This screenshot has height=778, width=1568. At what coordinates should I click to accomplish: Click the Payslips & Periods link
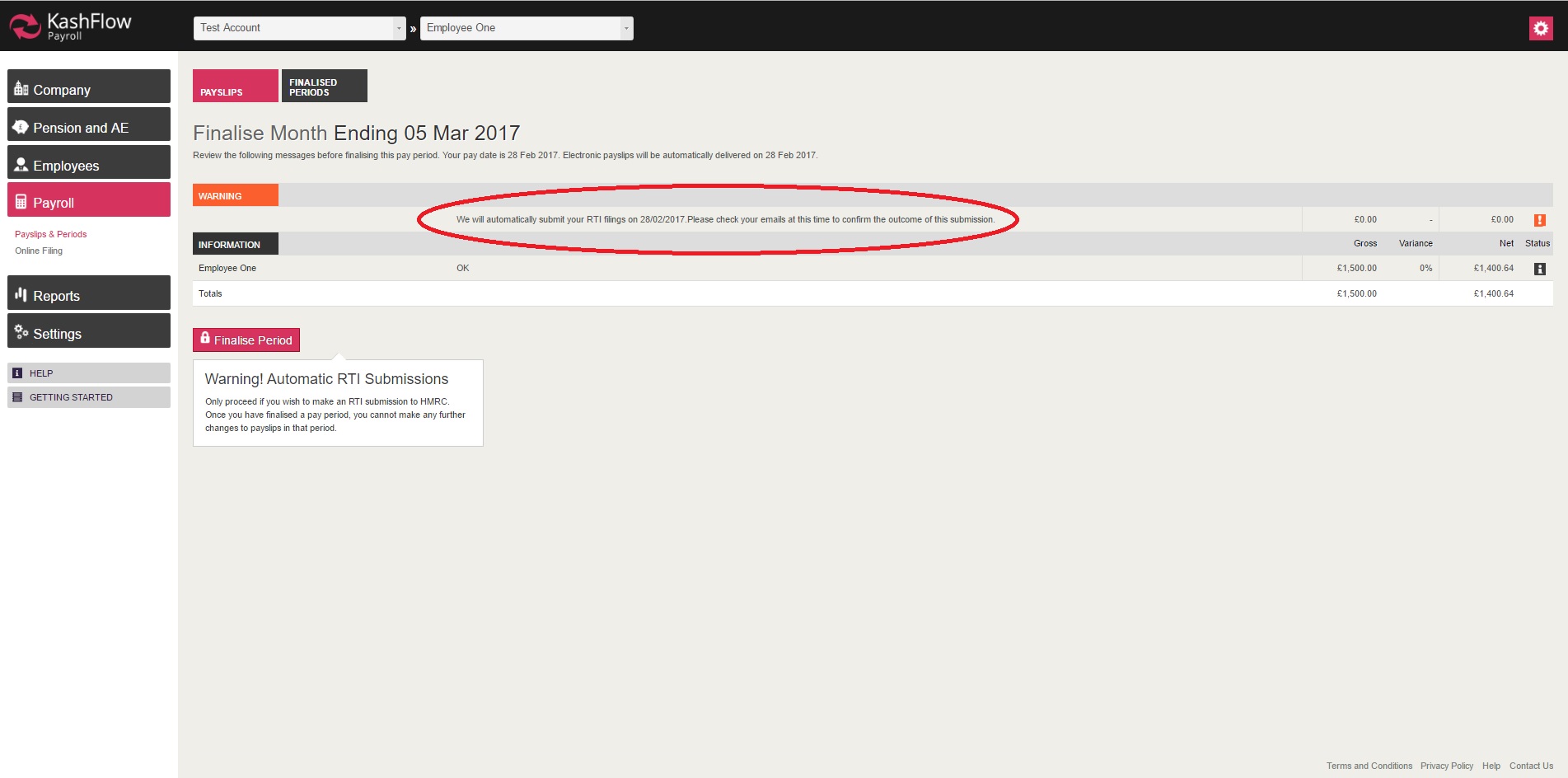point(50,234)
